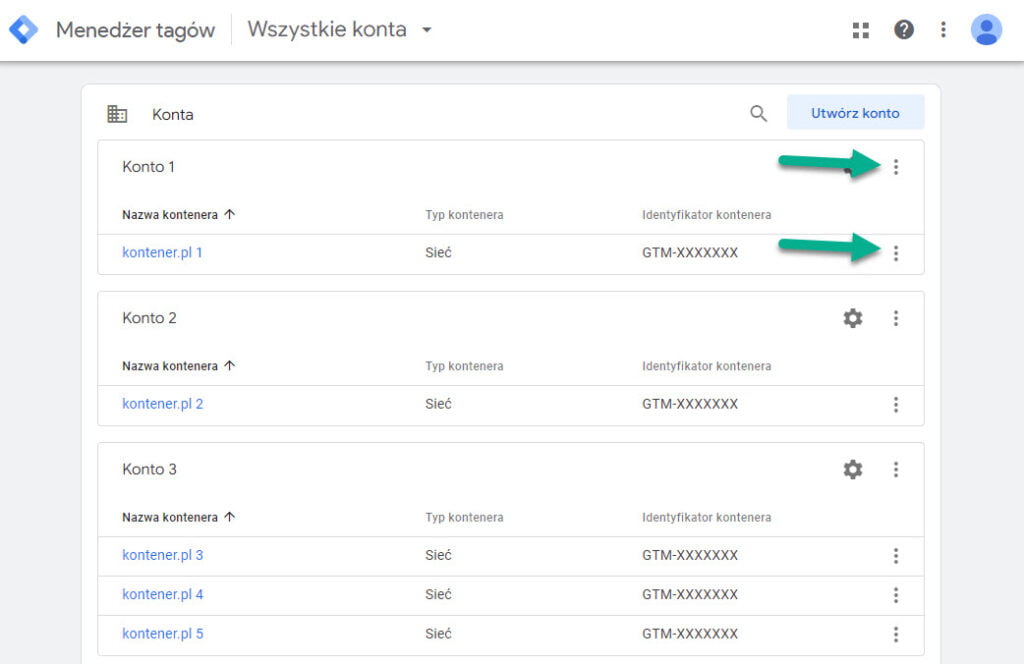The height and width of the screenshot is (664, 1024).
Task: Open the three-dot menu for Konto 2
Action: coord(896,318)
